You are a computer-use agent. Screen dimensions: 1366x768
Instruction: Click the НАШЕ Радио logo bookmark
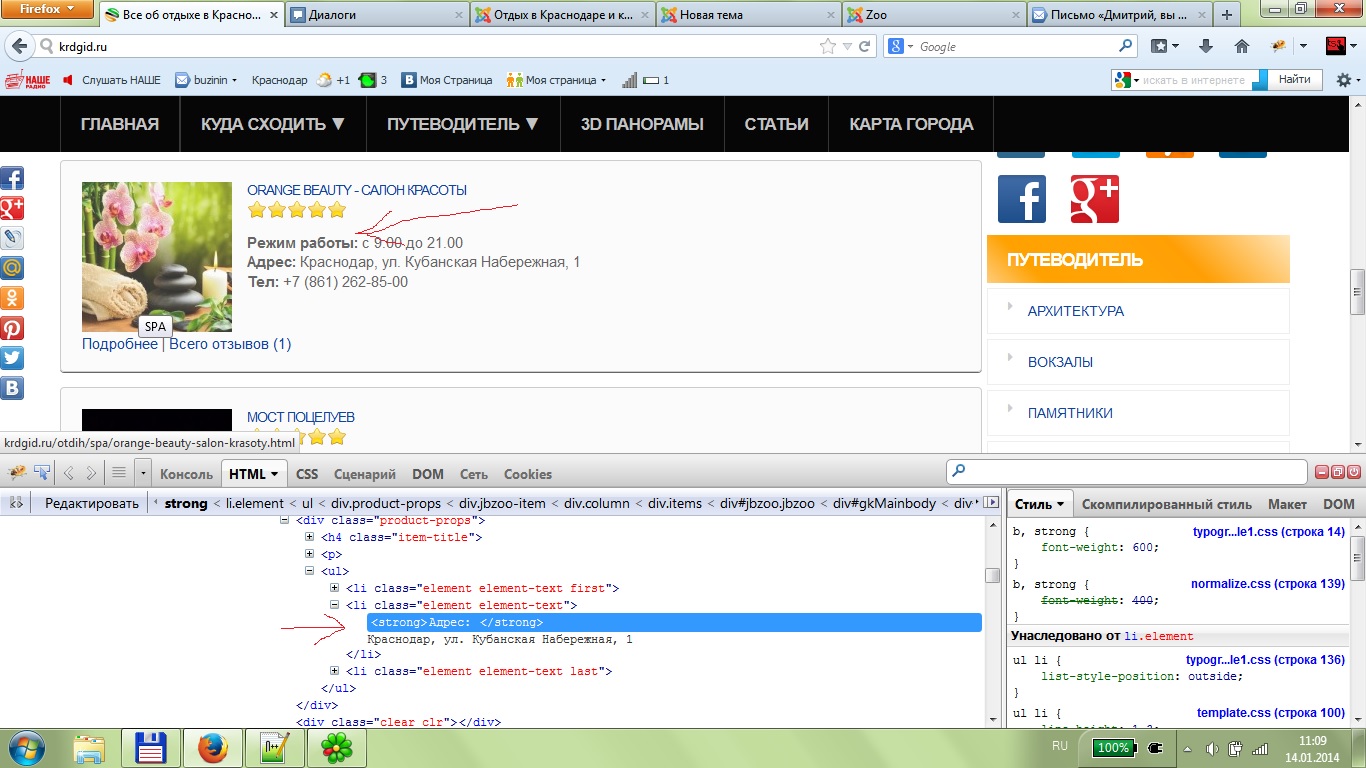click(27, 80)
